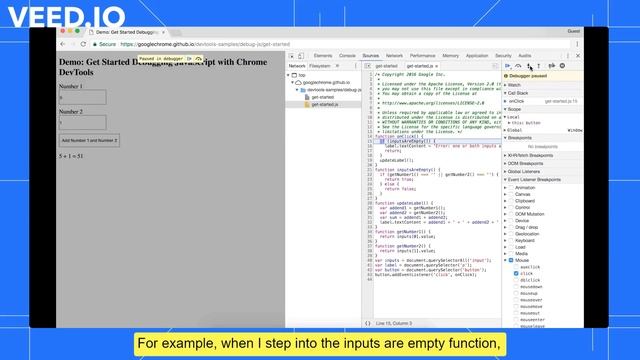This screenshot has height=360, width=640.
Task: Click line number 20 in code gutter
Action: pyautogui.click(x=370, y=165)
